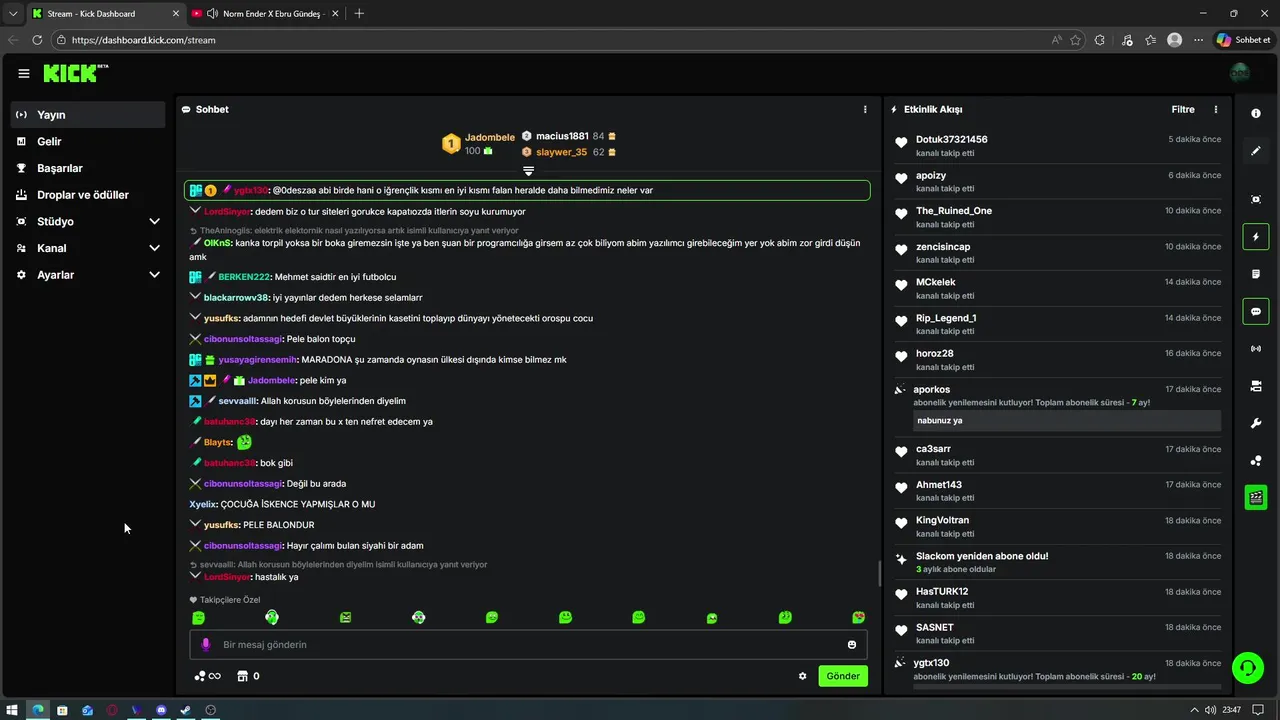Screen dimensions: 1280x720
Task: Toggle the lightning activity feed panel icon
Action: point(1256,237)
